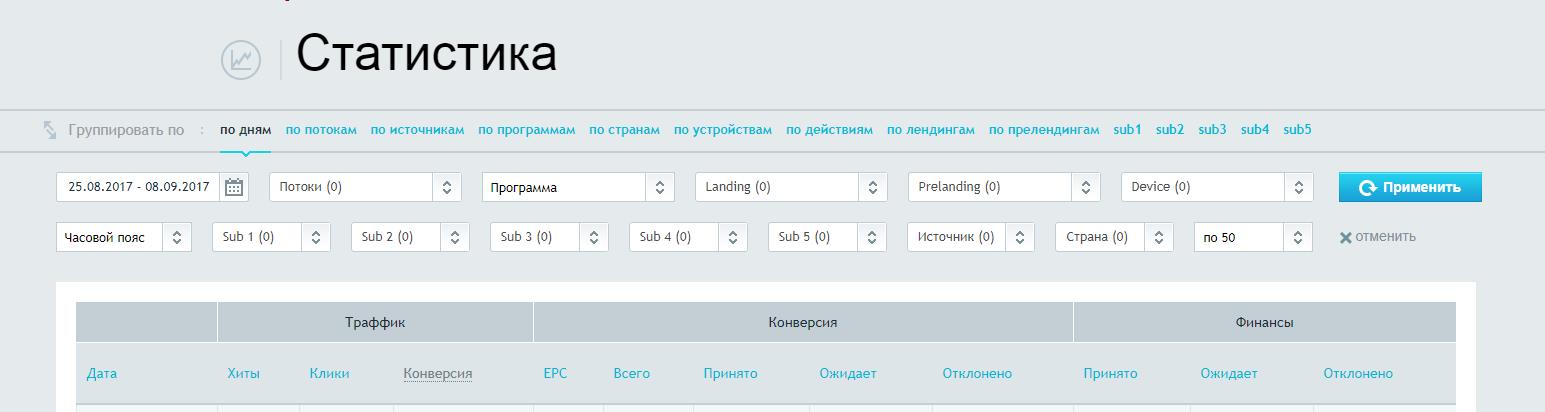The width and height of the screenshot is (1545, 412).
Task: Open the 'Sub 2 (0)' filter dropdown
Action: (x=410, y=237)
